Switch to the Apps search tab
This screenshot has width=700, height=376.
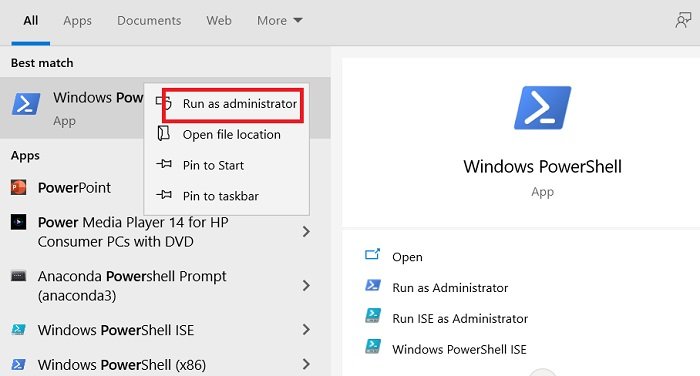pos(77,21)
